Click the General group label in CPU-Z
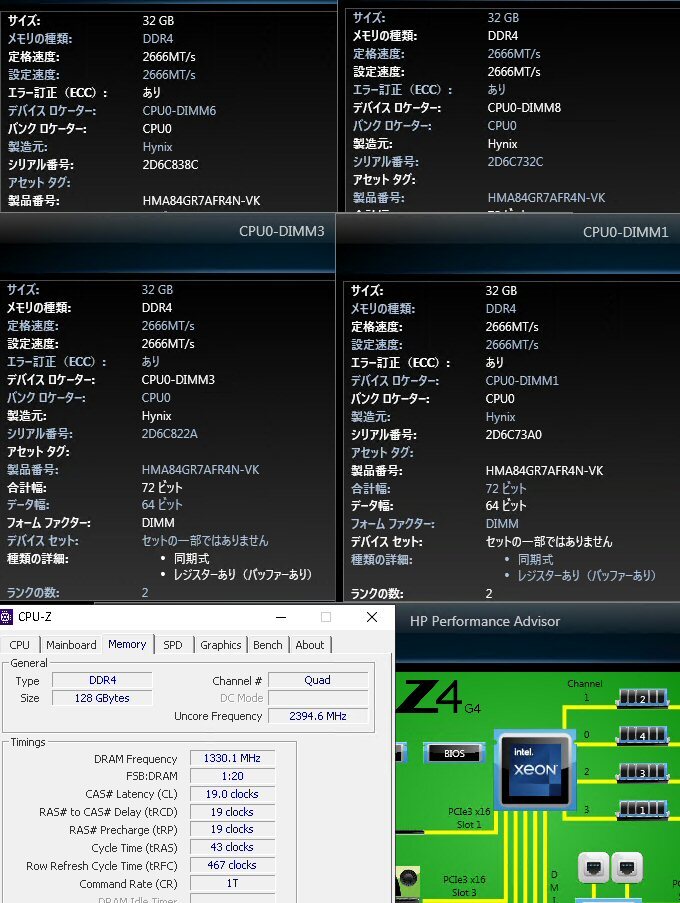This screenshot has height=903, width=680. point(29,663)
